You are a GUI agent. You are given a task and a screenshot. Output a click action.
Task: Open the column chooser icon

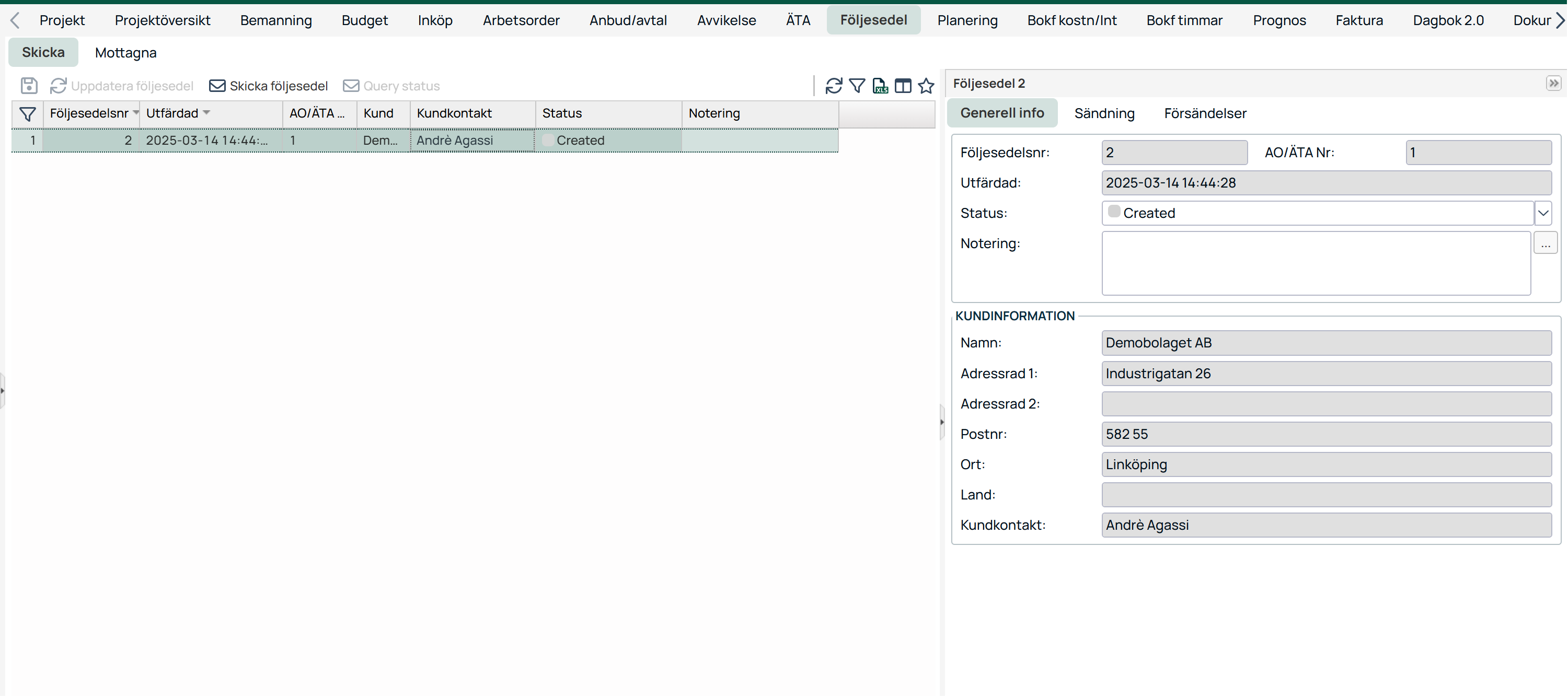point(903,86)
